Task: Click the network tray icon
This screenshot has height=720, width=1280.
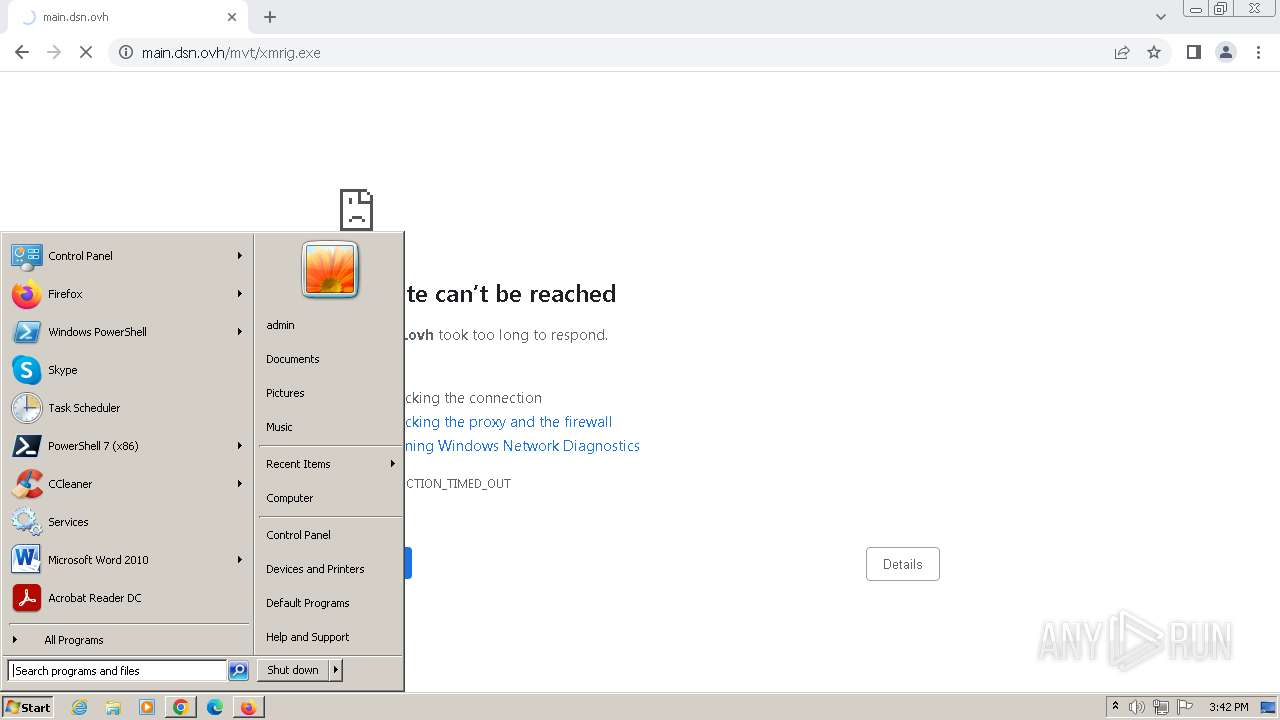Action: pos(1161,707)
